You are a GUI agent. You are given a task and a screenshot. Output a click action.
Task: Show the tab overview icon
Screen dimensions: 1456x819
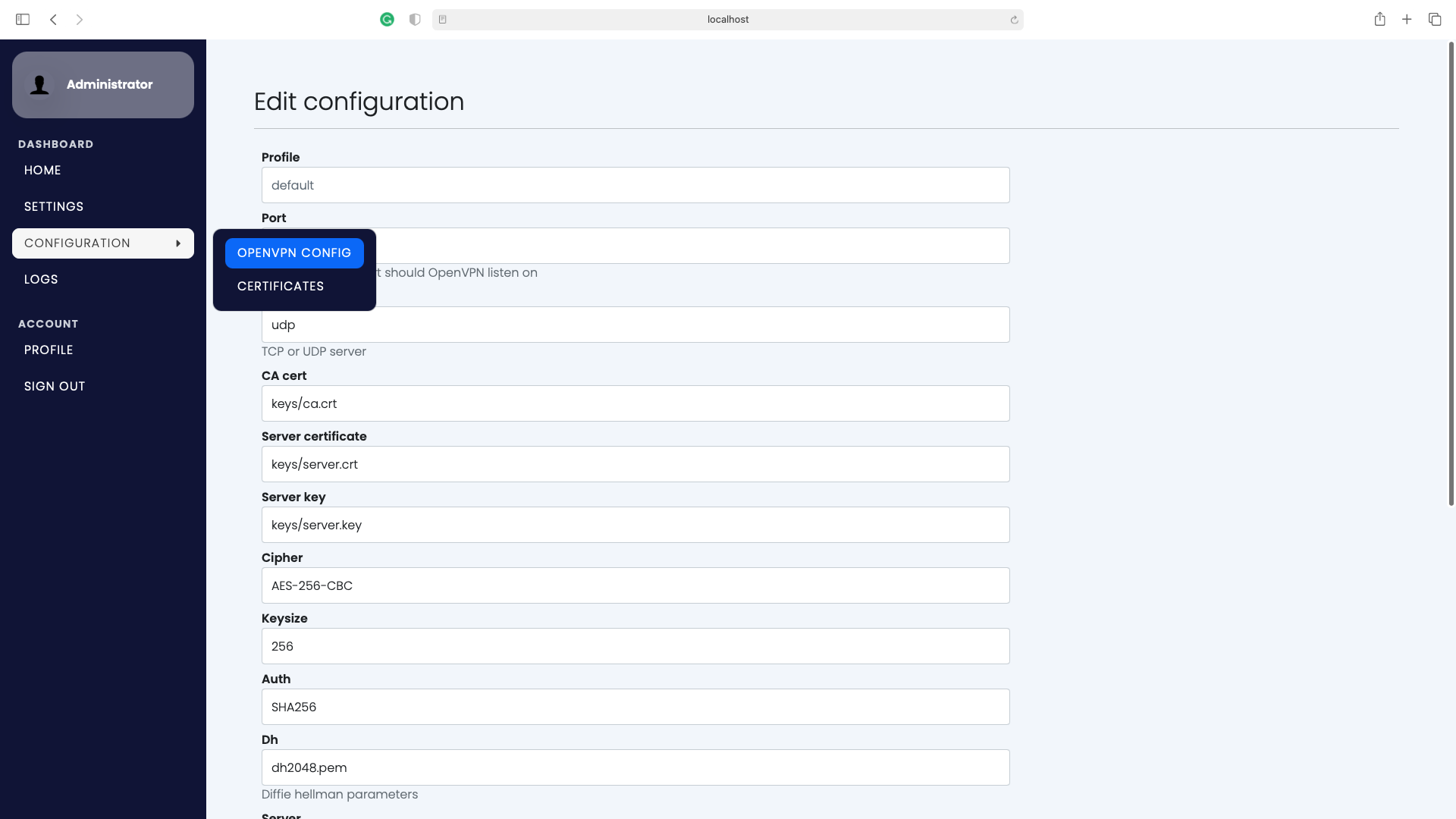(1434, 20)
